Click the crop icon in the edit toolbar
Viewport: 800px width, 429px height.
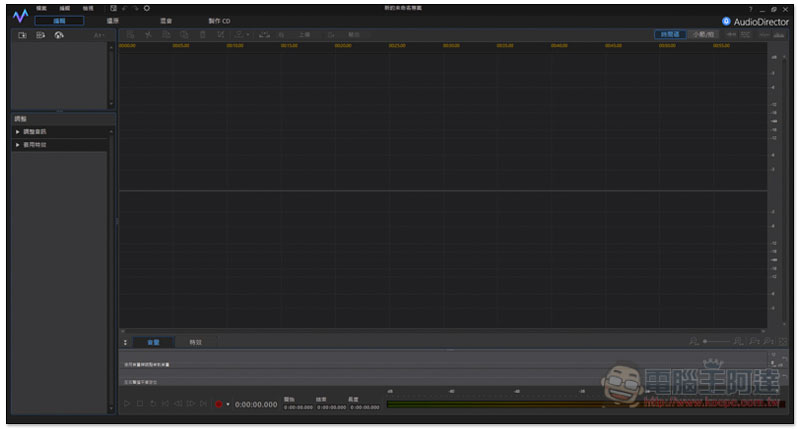pyautogui.click(x=220, y=35)
